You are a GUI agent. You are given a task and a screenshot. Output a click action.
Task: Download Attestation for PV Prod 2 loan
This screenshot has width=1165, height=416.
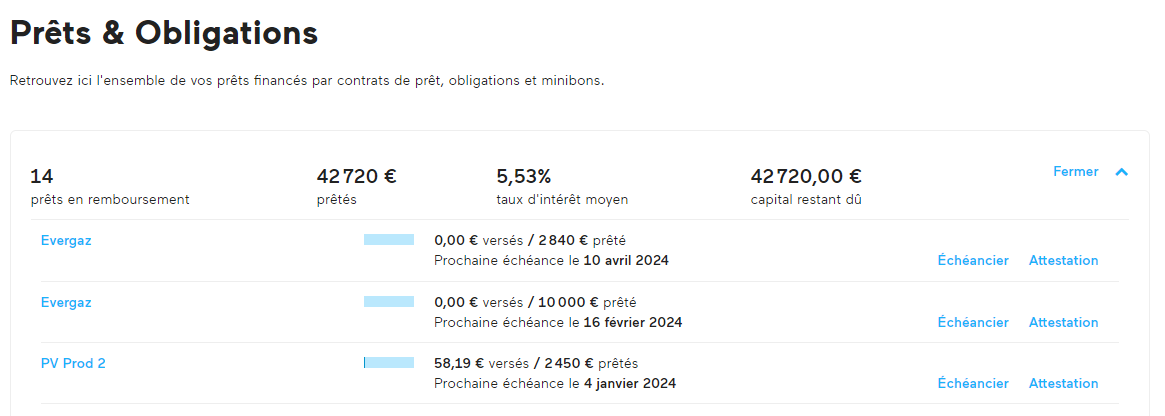pyautogui.click(x=1063, y=383)
